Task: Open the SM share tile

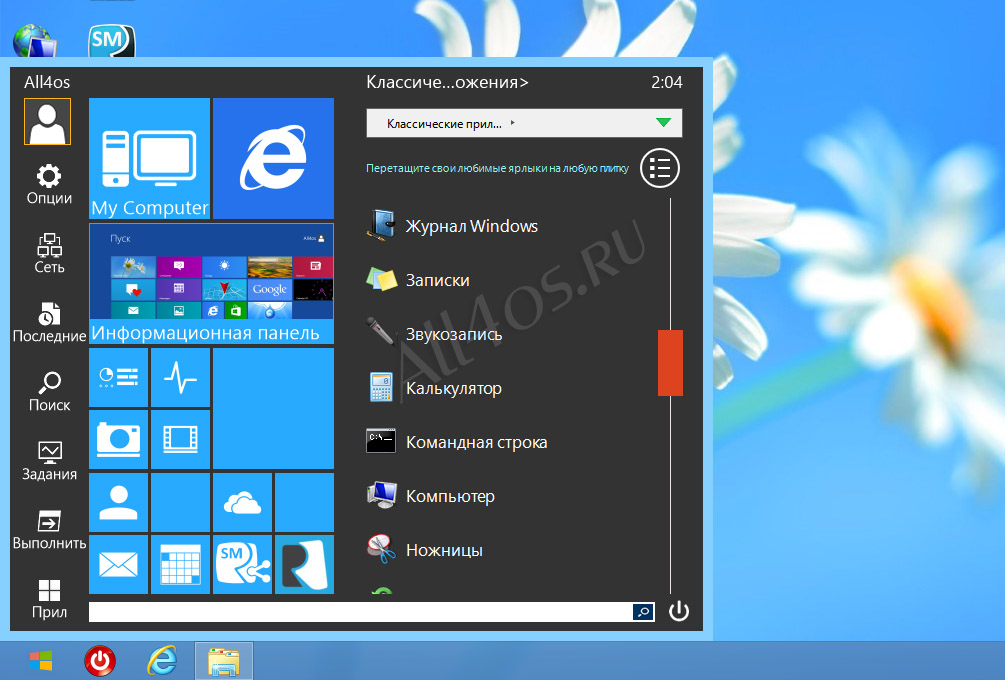Action: point(242,565)
